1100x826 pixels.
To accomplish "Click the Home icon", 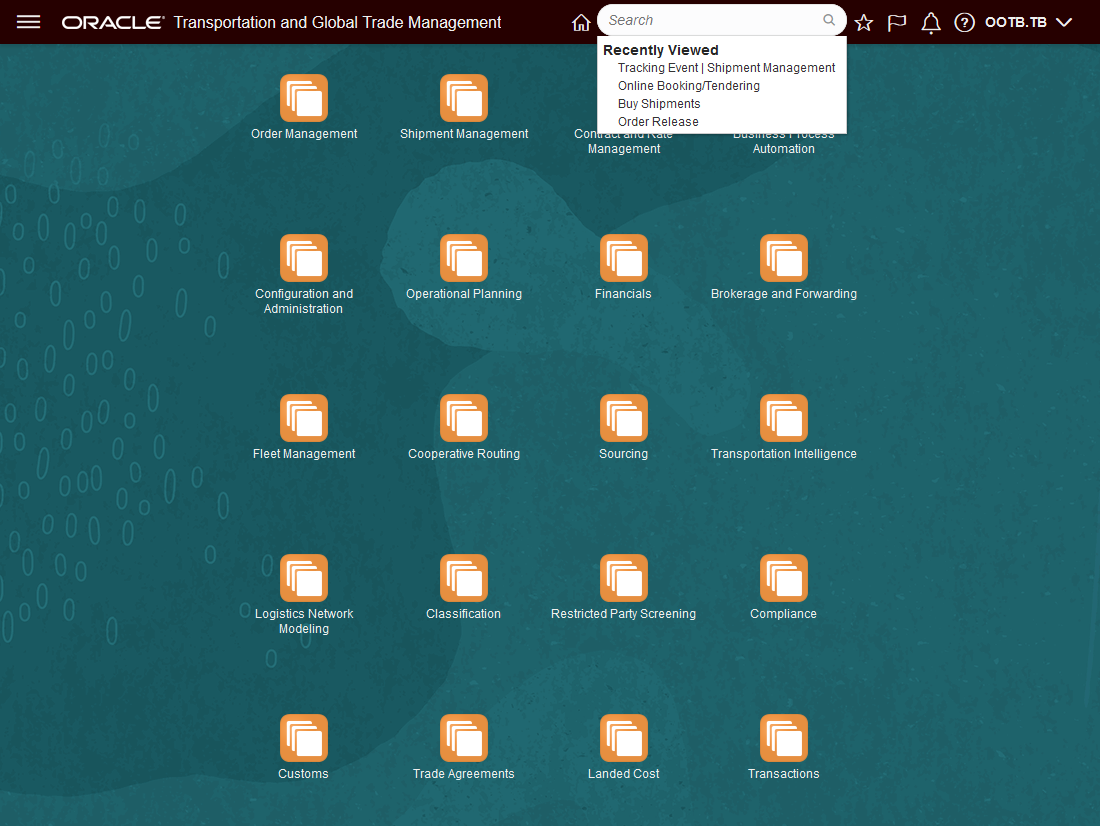I will [581, 22].
